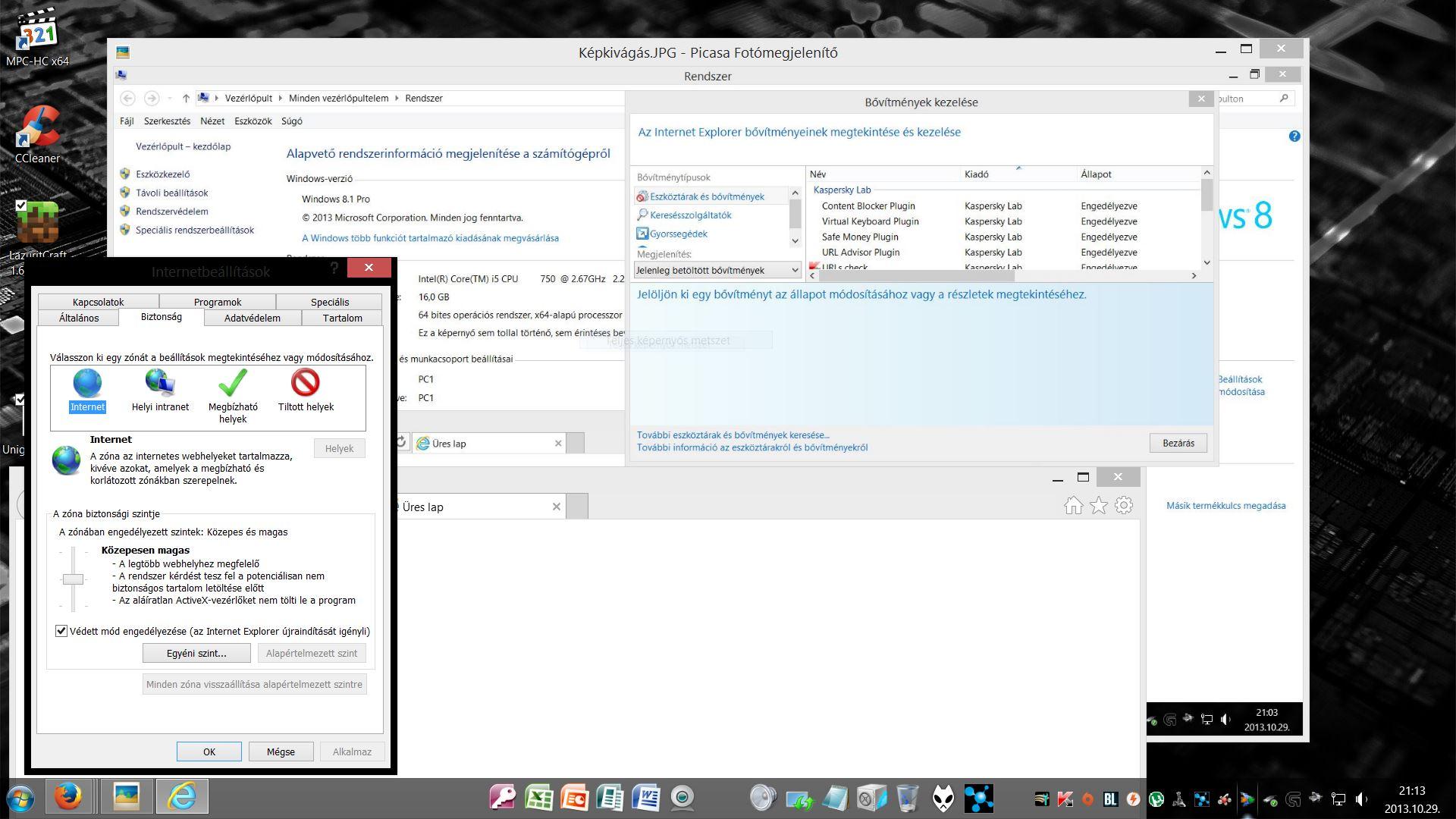Select the lower Üres lap browser tab

pyautogui.click(x=481, y=507)
